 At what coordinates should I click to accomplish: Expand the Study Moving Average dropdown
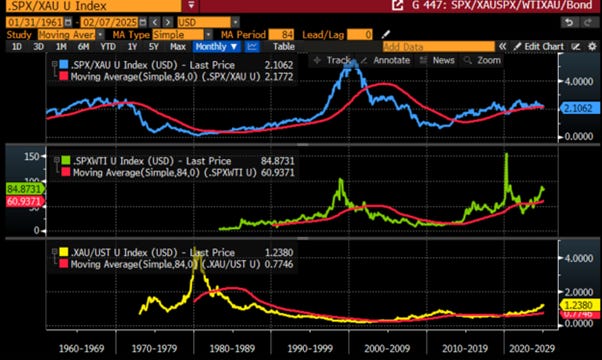[x=100, y=35]
